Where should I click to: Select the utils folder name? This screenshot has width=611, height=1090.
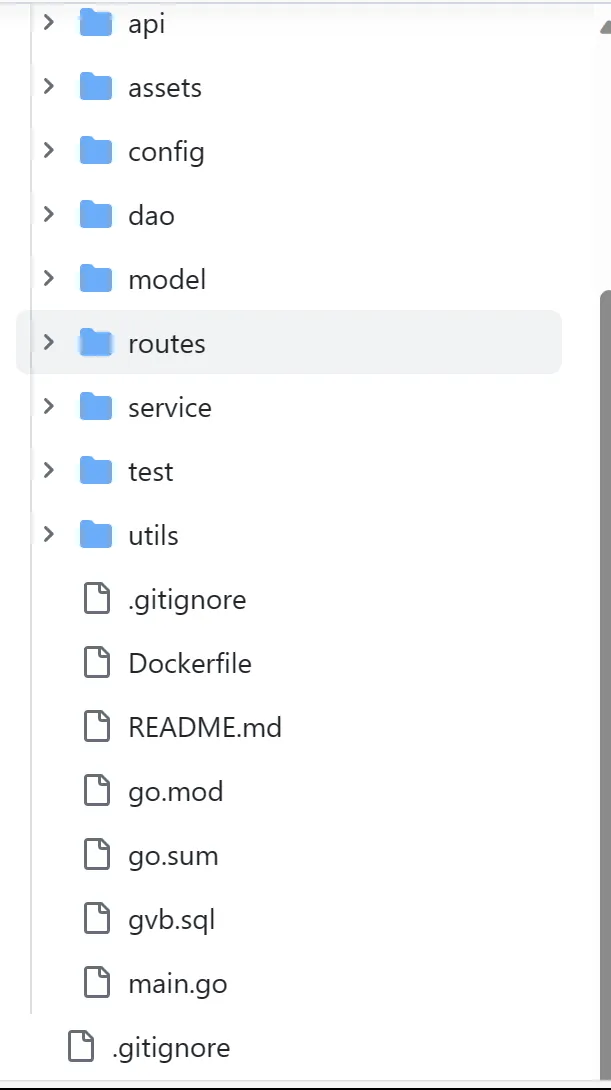[153, 536]
